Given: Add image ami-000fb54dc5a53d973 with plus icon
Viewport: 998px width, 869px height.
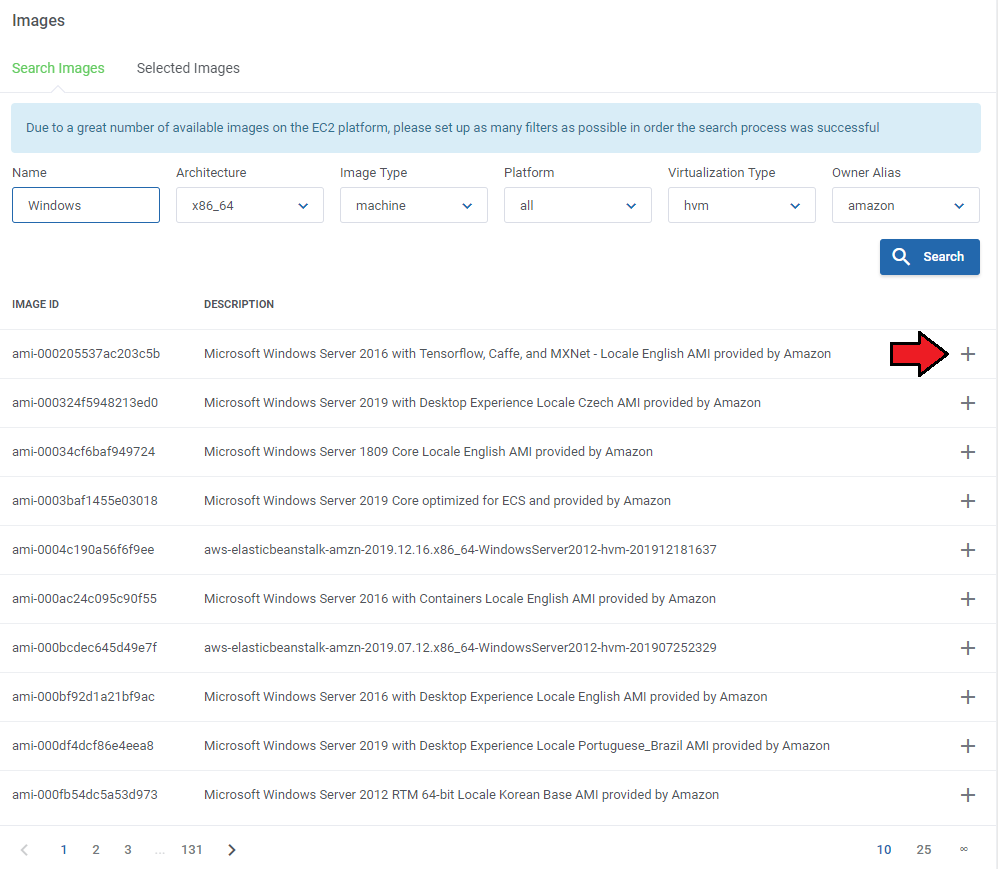Looking at the screenshot, I should coord(967,795).
